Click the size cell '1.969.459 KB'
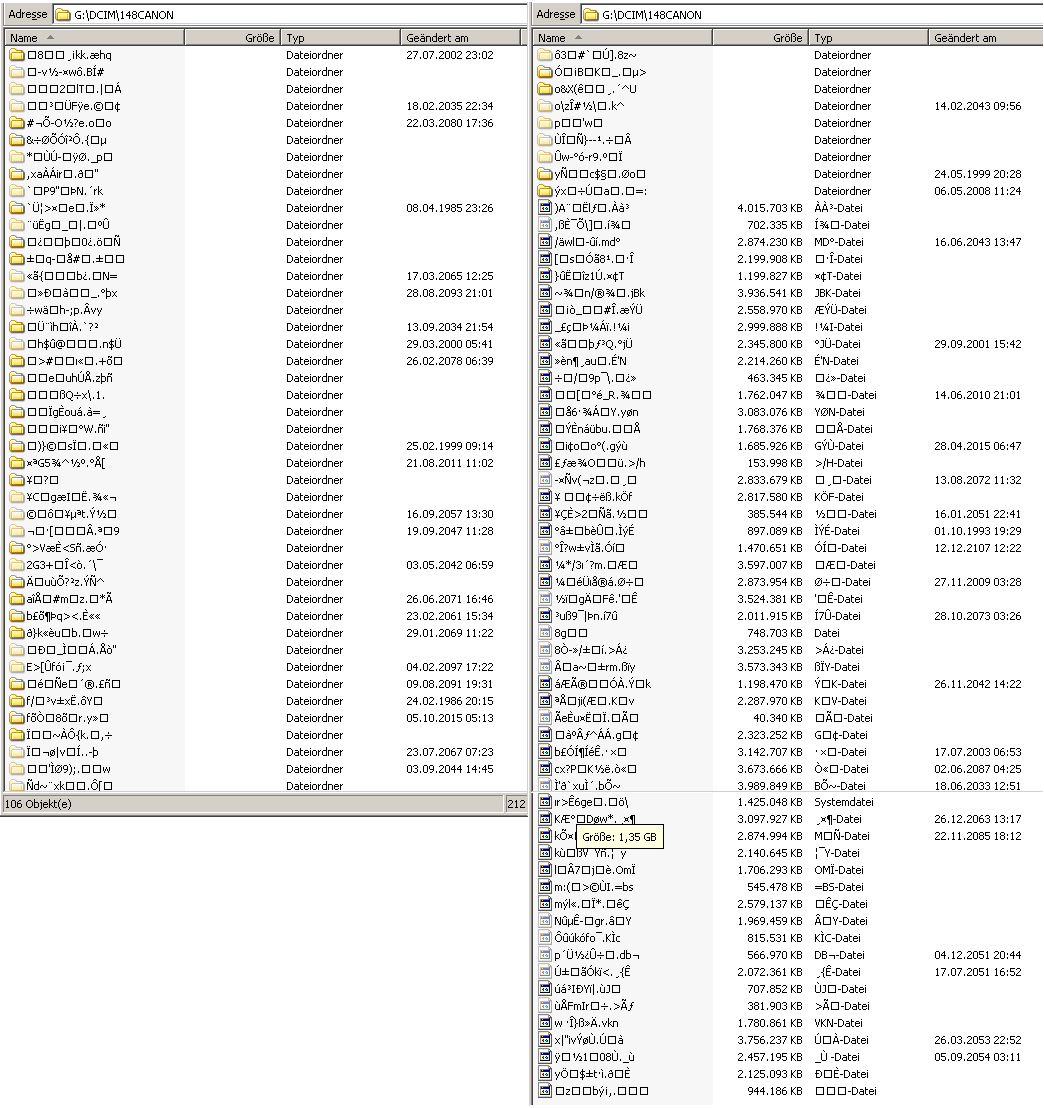1044x1108 pixels. 770,921
